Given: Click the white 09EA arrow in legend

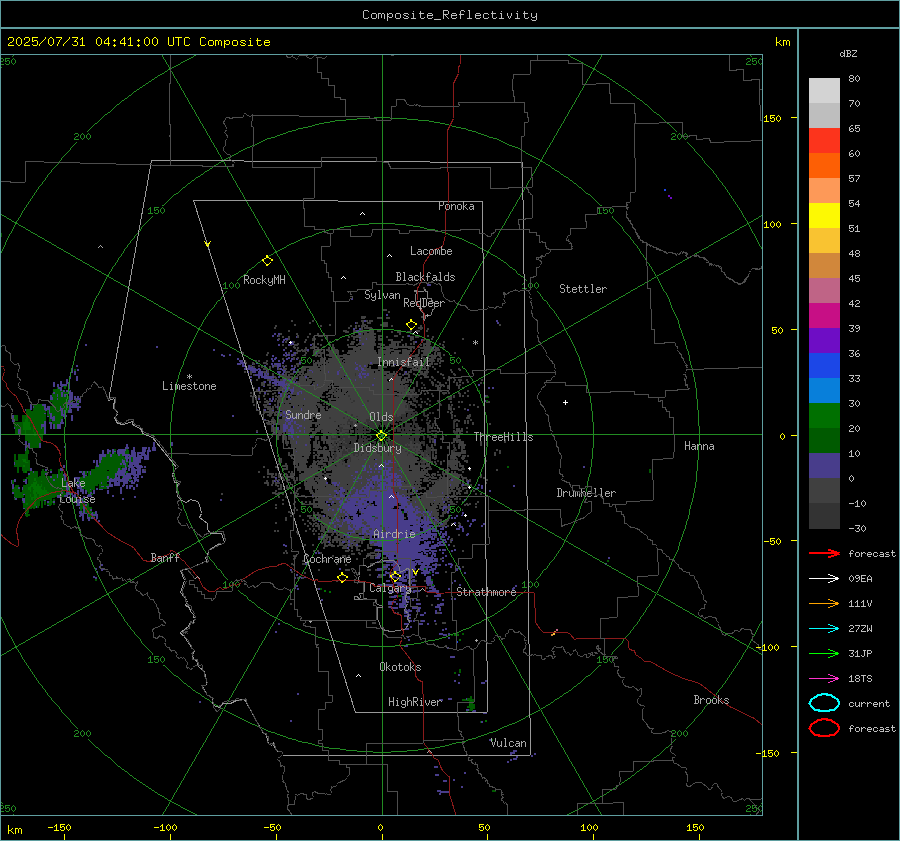Looking at the screenshot, I should tap(824, 578).
